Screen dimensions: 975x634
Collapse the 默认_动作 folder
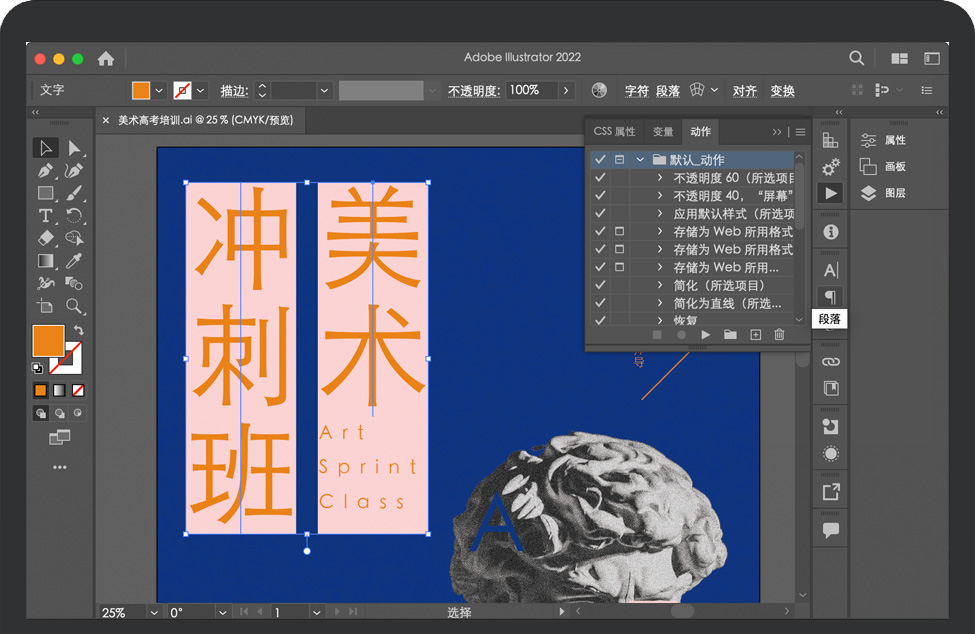pyautogui.click(x=640, y=160)
